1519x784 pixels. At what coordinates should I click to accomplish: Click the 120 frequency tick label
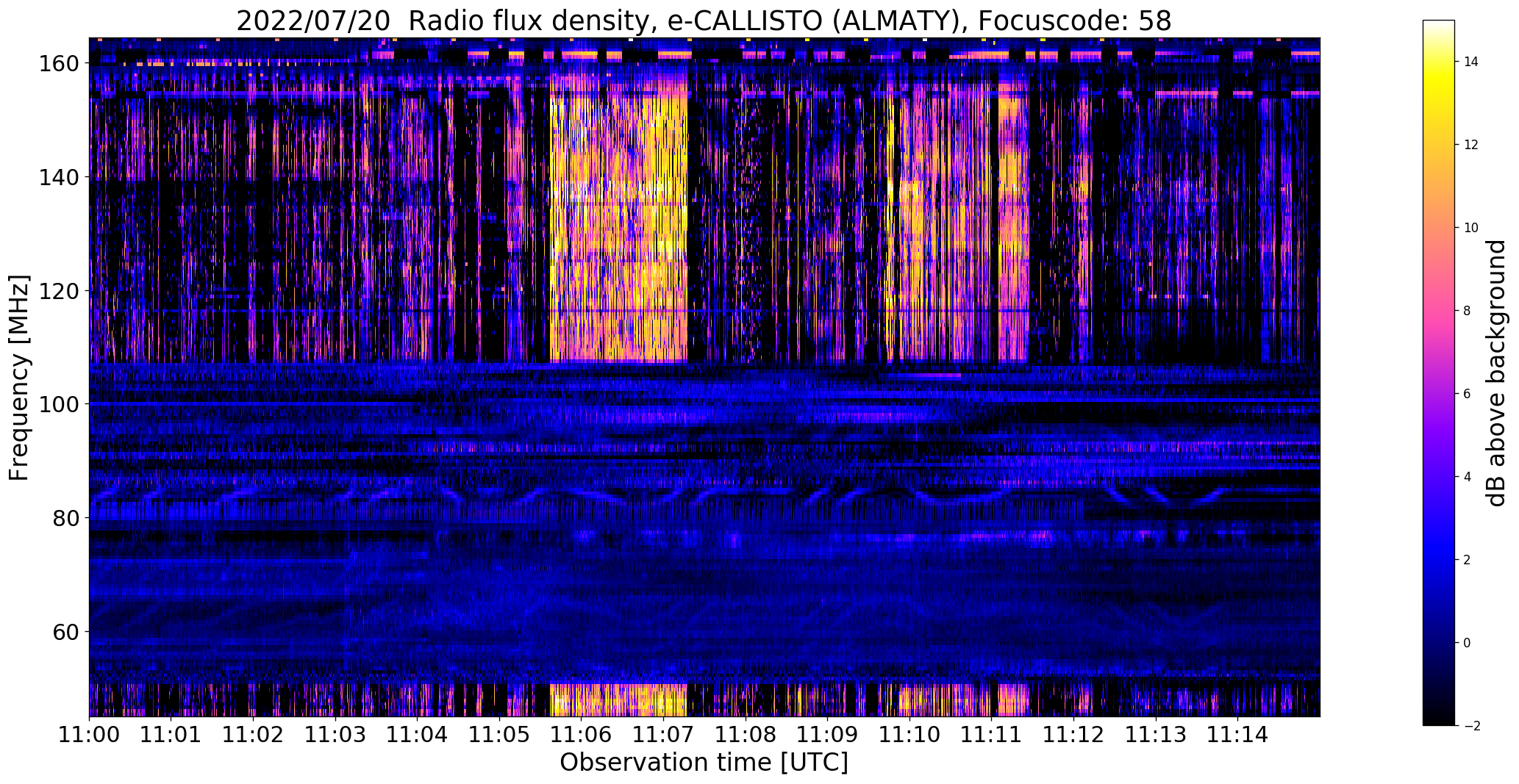[59, 291]
